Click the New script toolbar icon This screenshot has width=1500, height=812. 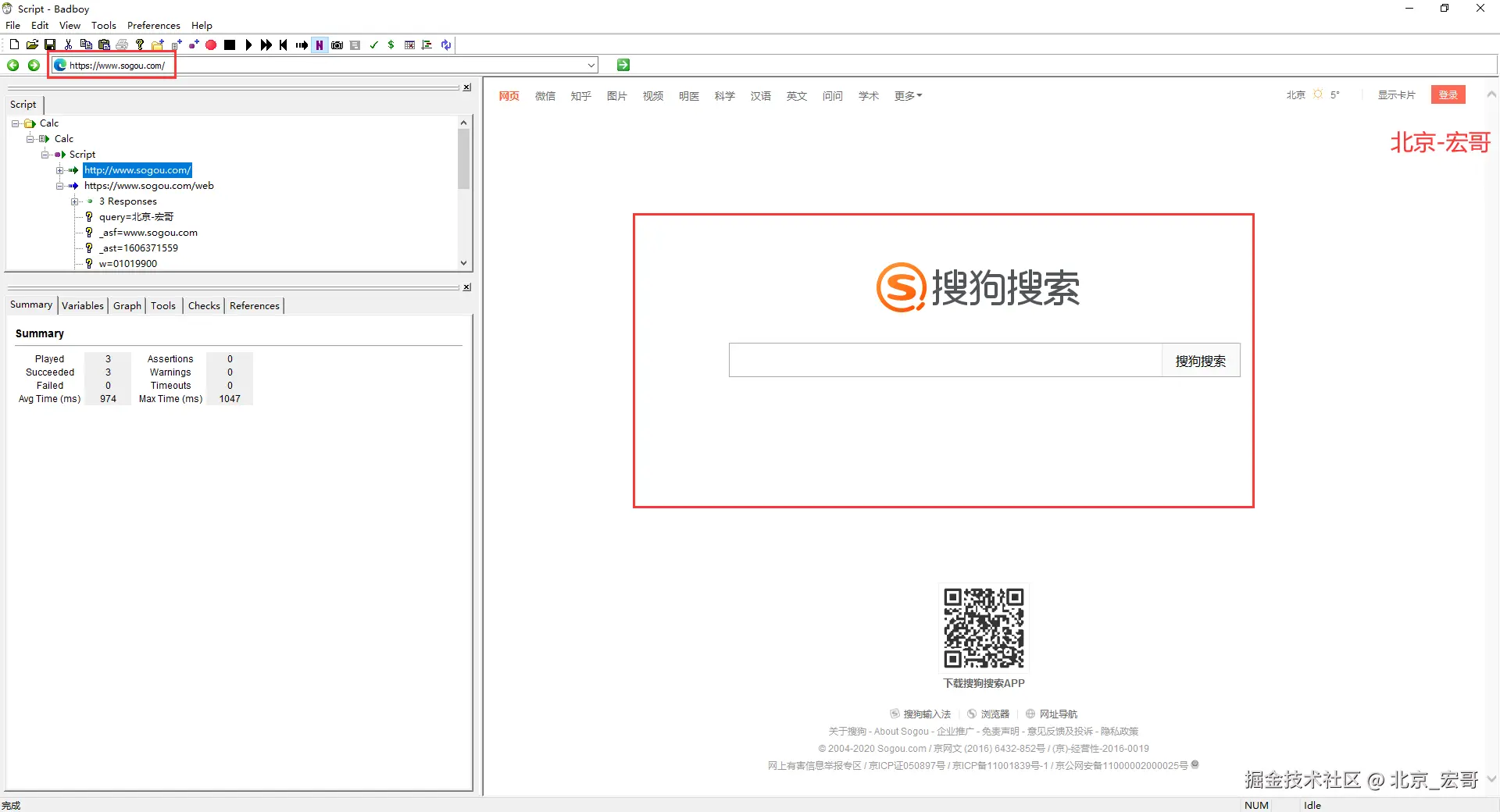[14, 45]
